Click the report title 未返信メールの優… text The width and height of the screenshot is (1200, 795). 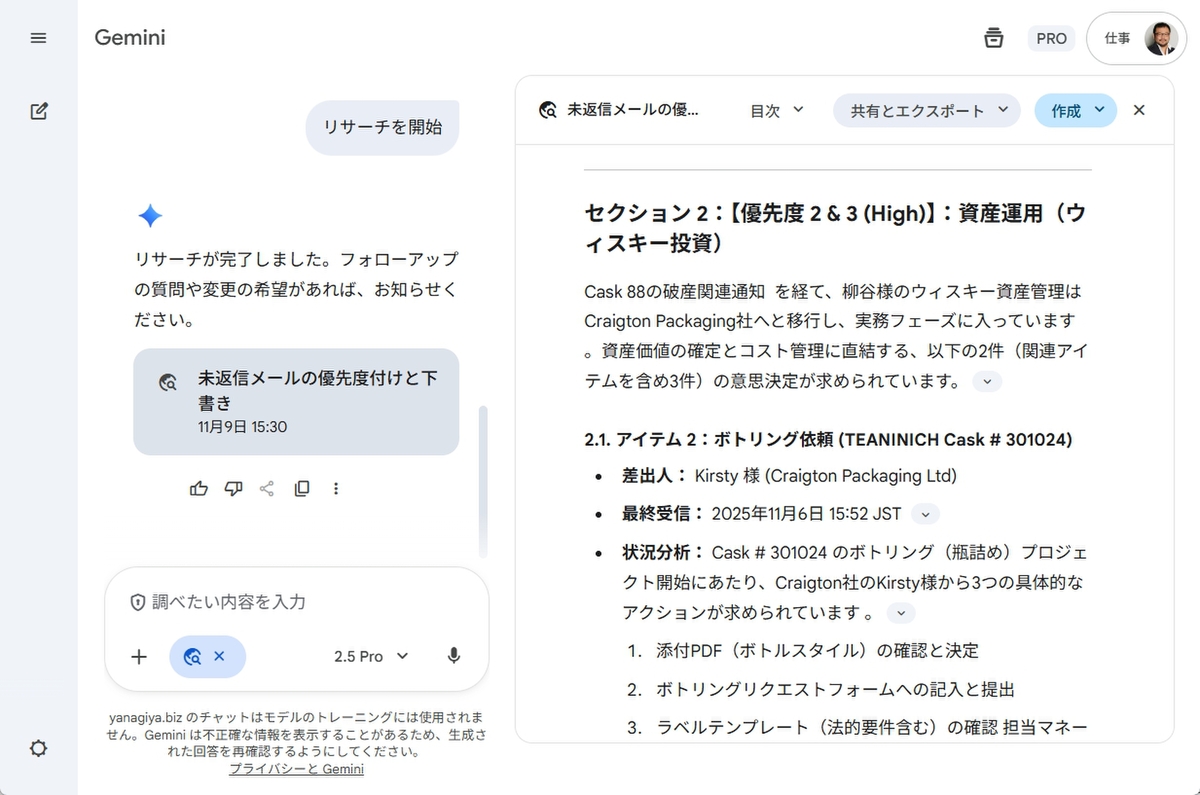[633, 111]
